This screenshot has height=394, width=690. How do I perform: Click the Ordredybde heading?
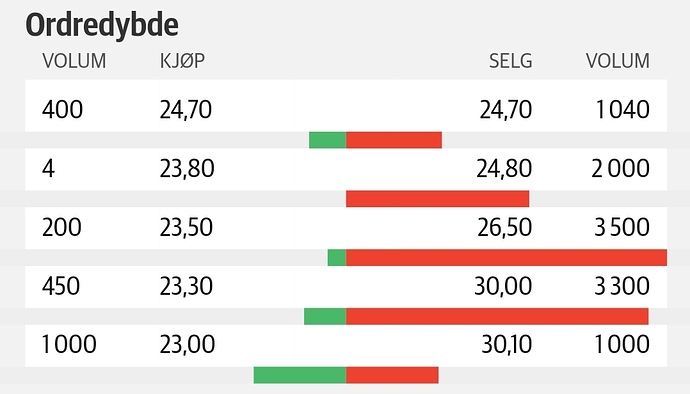click(x=102, y=25)
